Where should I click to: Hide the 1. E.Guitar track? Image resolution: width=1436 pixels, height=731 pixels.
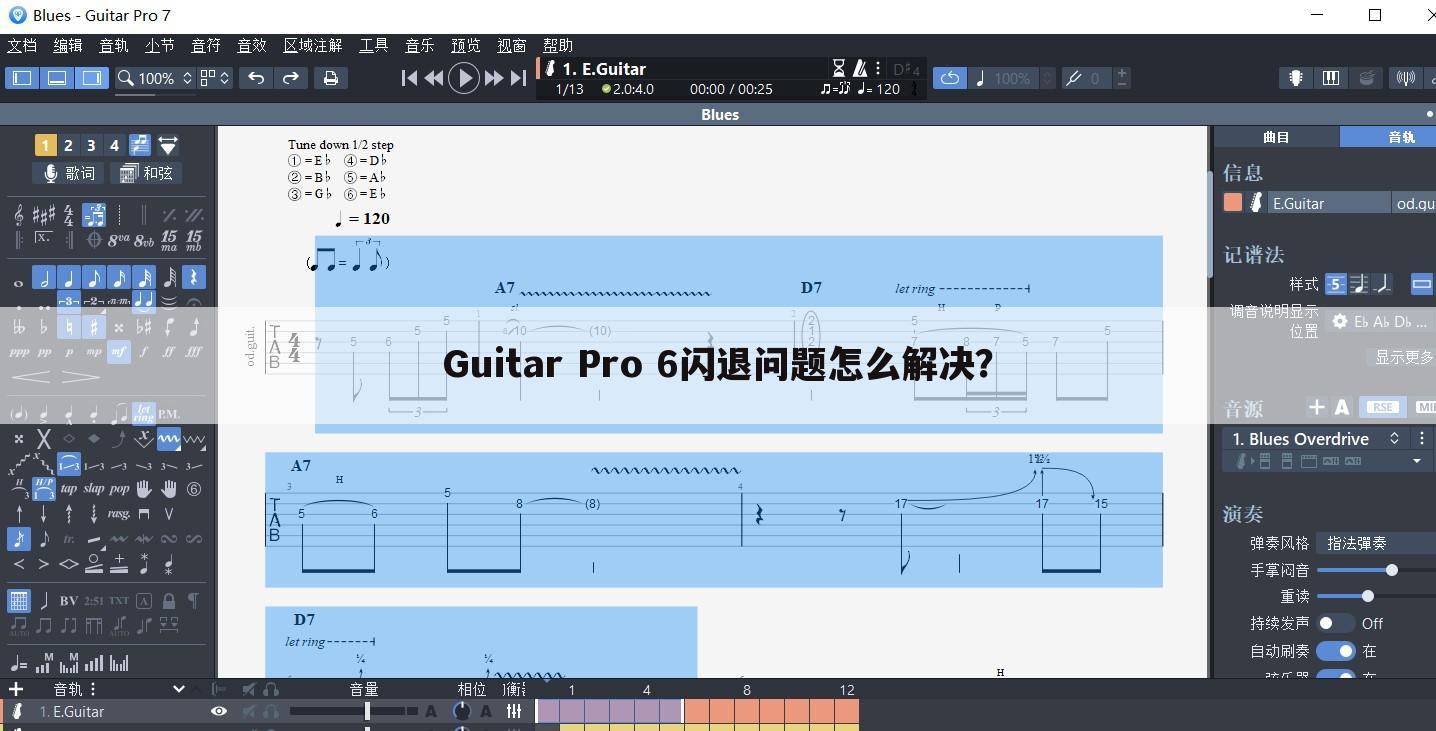pyautogui.click(x=218, y=711)
